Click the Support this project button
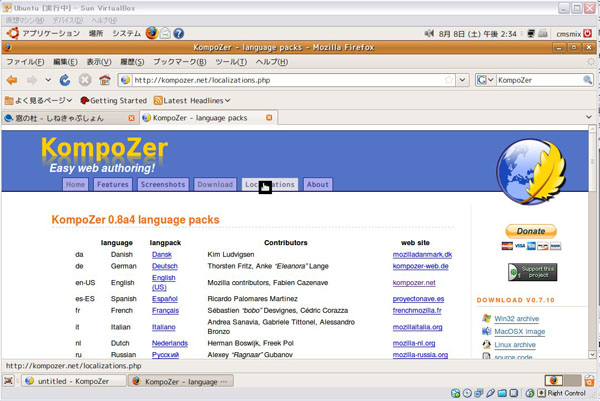 click(532, 272)
